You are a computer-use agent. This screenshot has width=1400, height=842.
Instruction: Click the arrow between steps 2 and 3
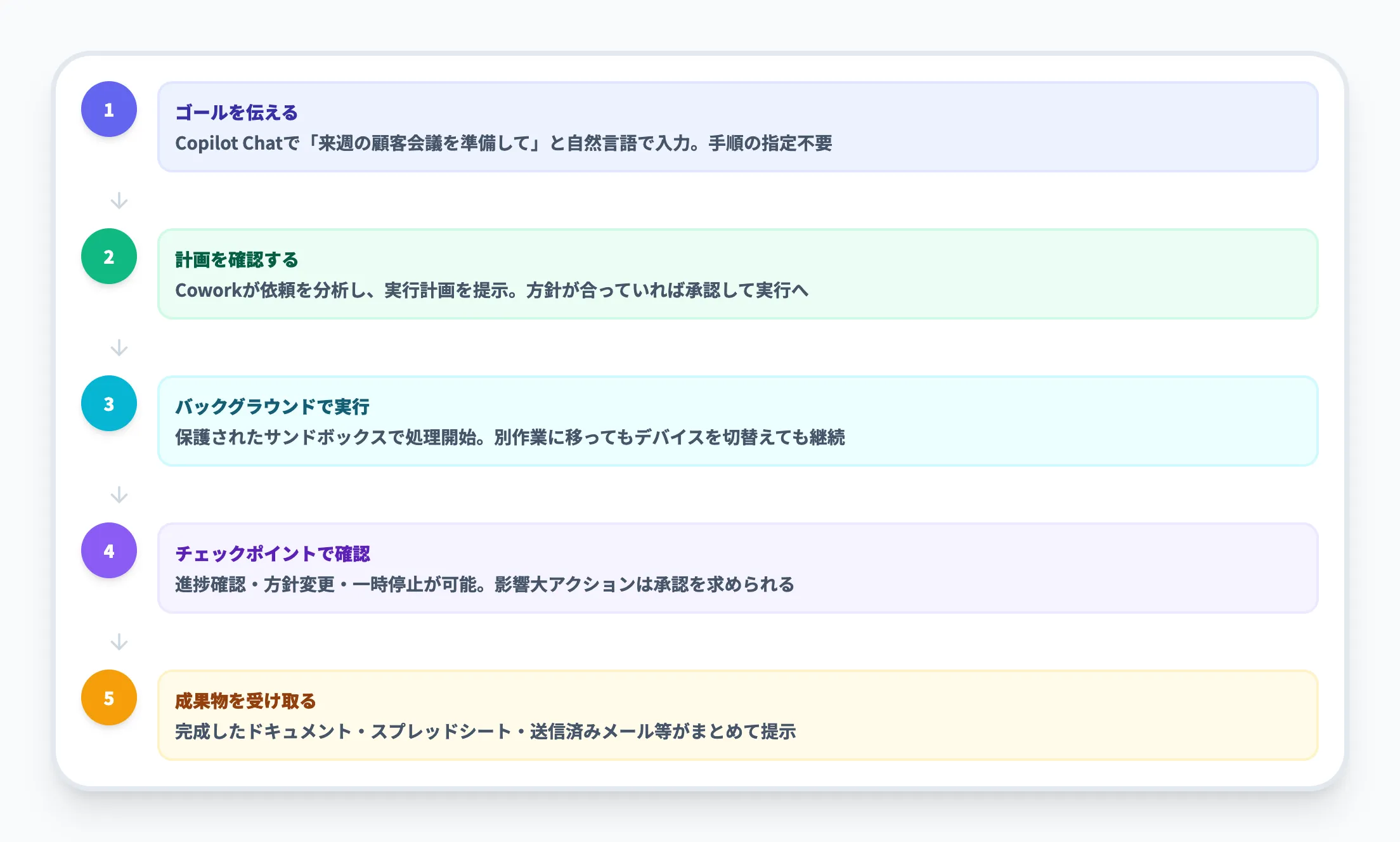119,348
